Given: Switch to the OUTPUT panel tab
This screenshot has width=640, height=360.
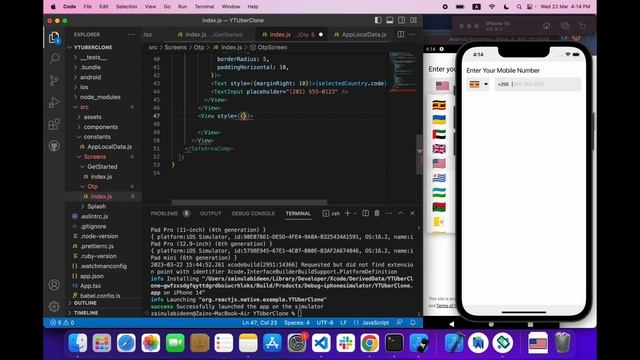Looking at the screenshot, I should point(210,213).
